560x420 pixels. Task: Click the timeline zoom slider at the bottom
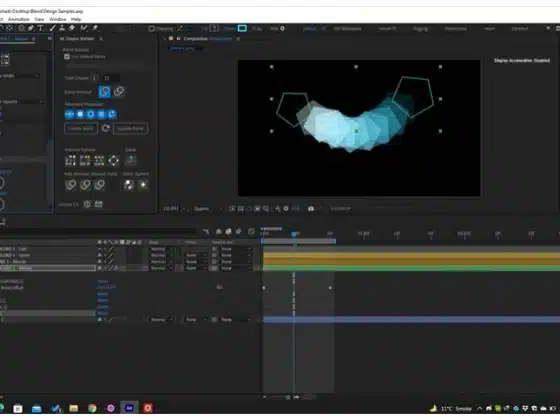[x=288, y=397]
